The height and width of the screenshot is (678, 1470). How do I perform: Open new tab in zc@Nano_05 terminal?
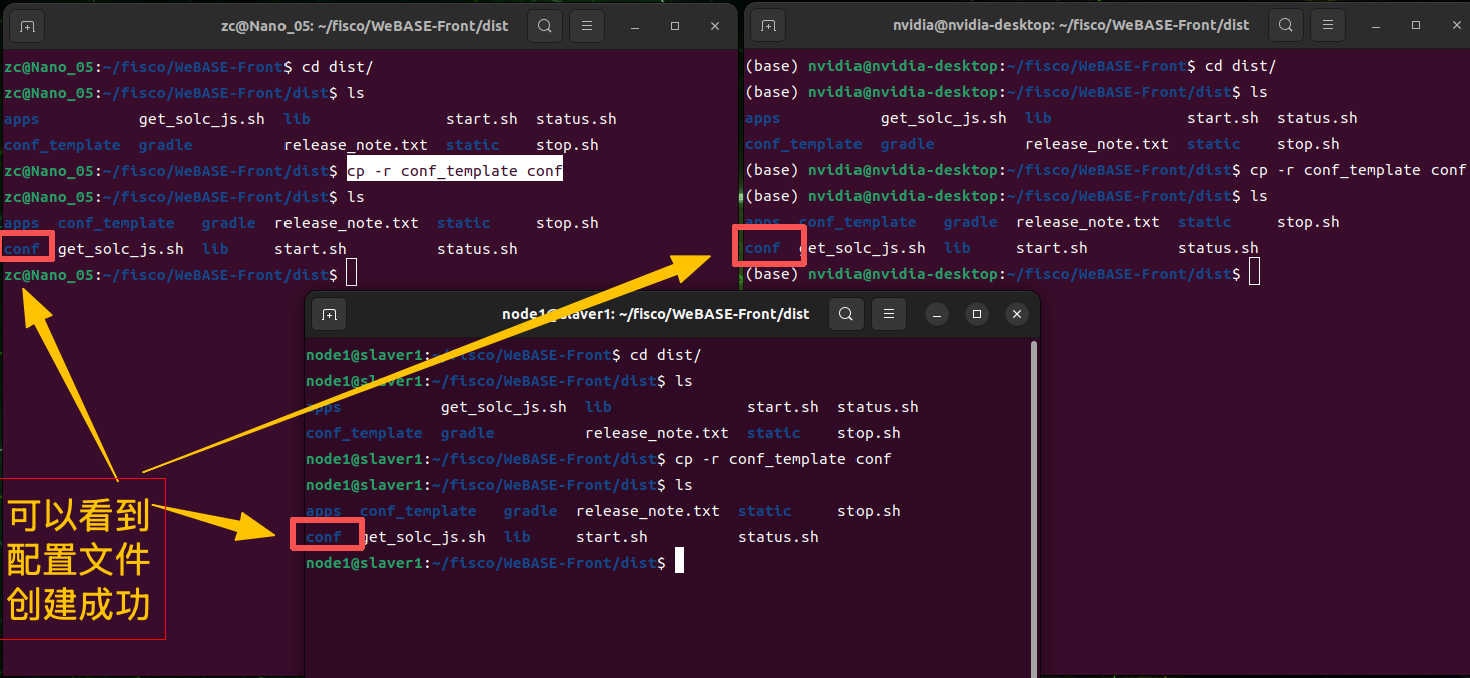point(27,26)
